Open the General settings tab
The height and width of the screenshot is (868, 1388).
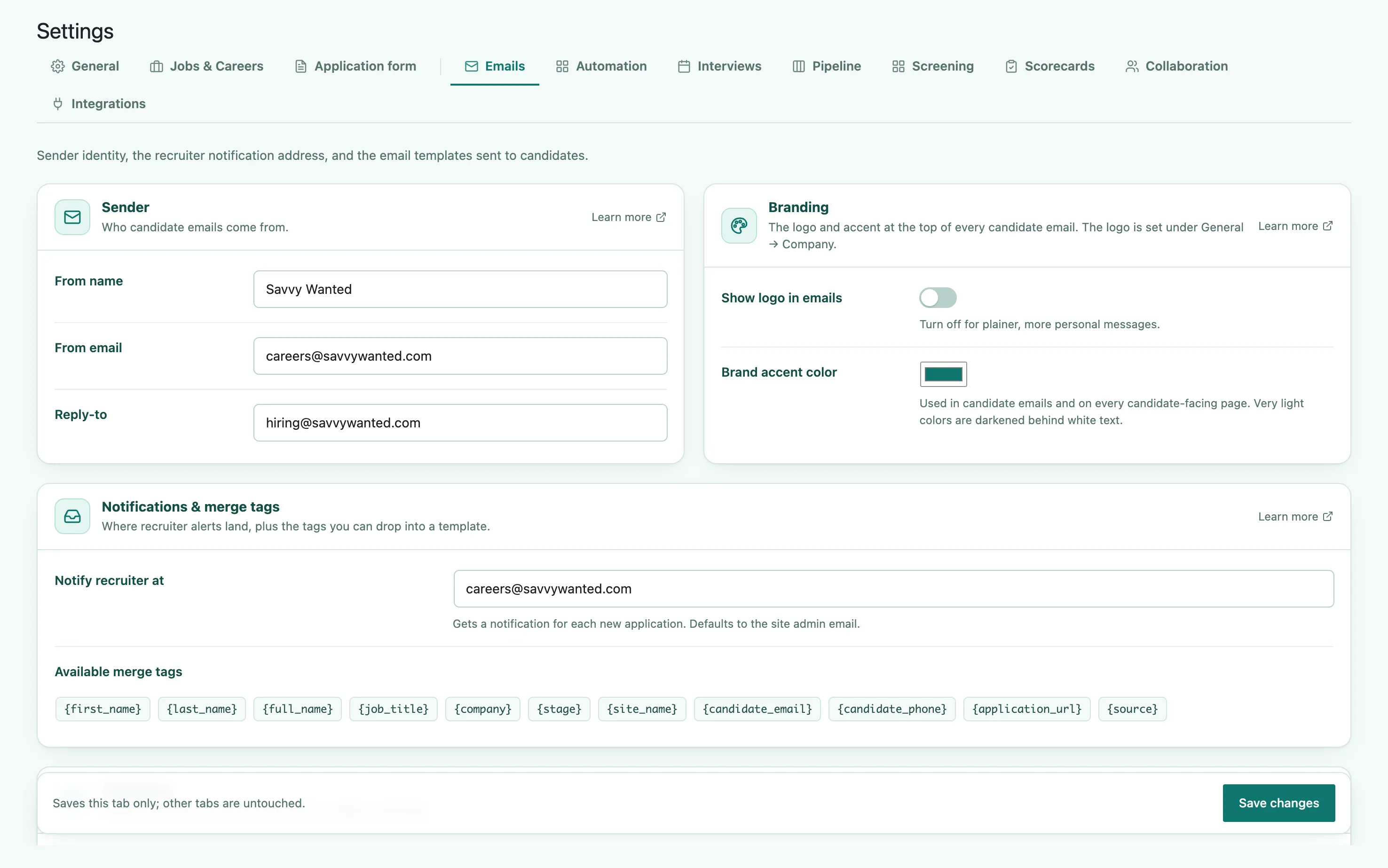coord(85,67)
